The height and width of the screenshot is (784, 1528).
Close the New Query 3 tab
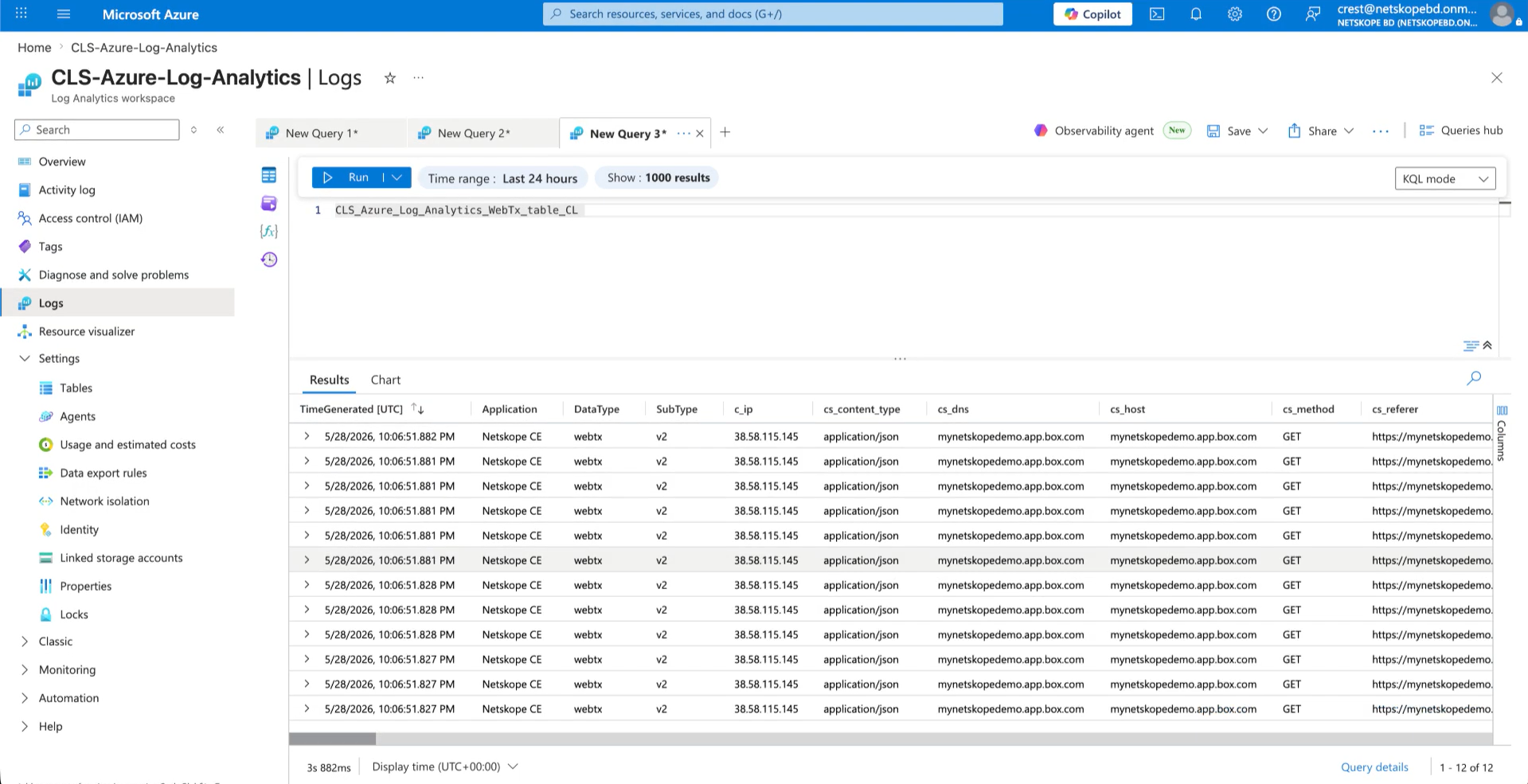pyautogui.click(x=700, y=134)
